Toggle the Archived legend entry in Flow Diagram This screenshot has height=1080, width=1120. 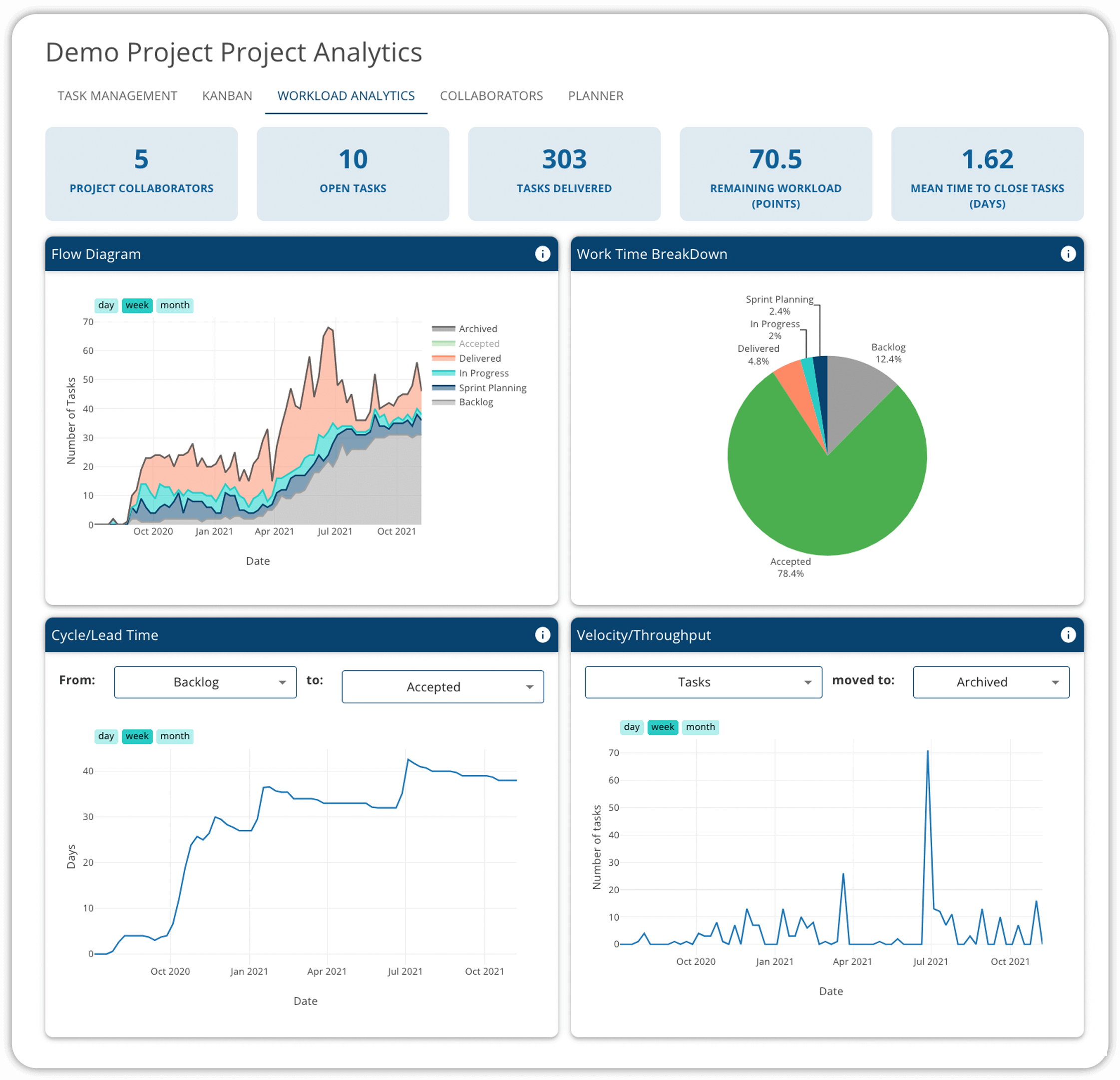pos(477,329)
